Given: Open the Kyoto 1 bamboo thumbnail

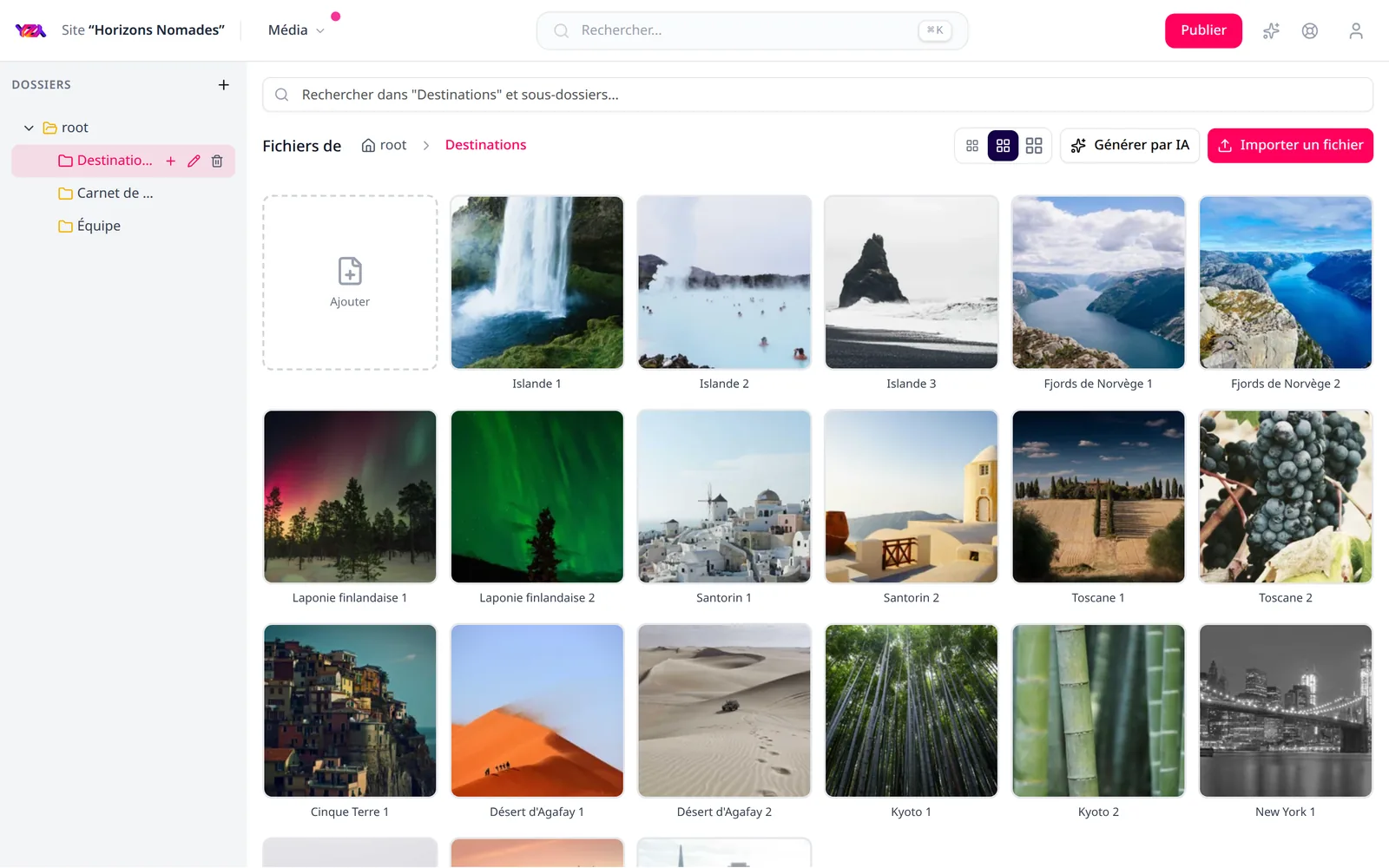Looking at the screenshot, I should coord(912,711).
